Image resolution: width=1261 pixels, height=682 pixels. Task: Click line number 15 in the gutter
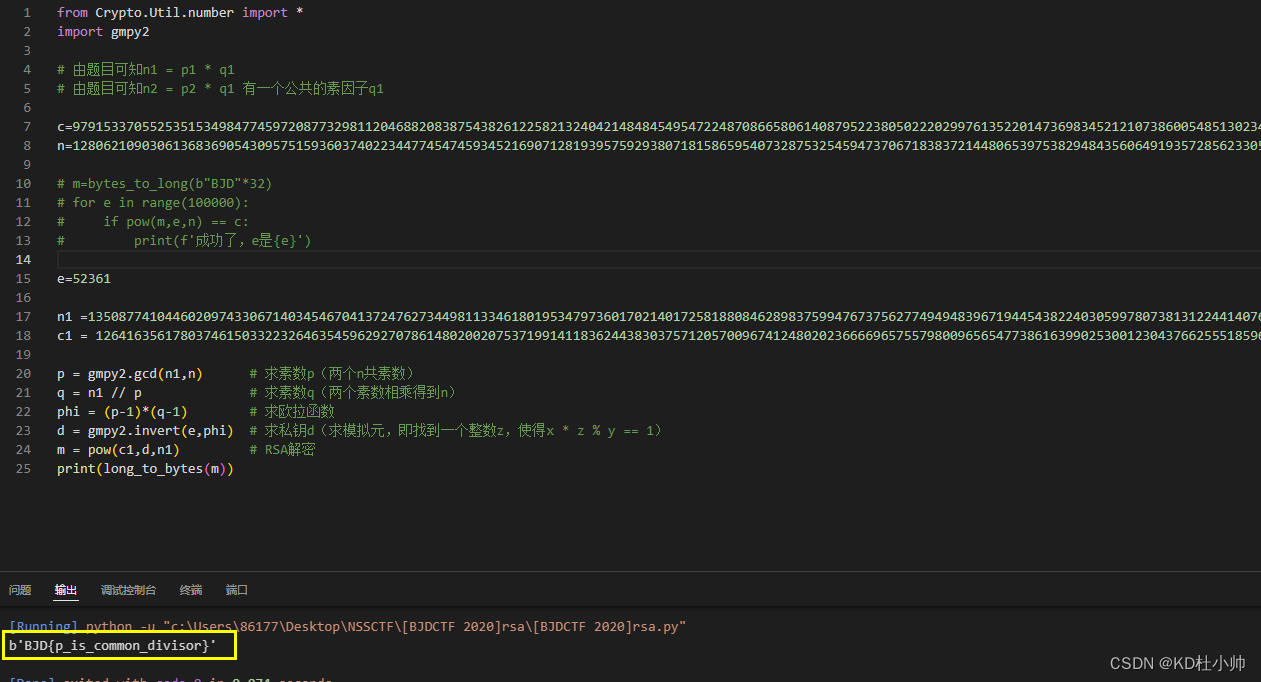click(26, 278)
